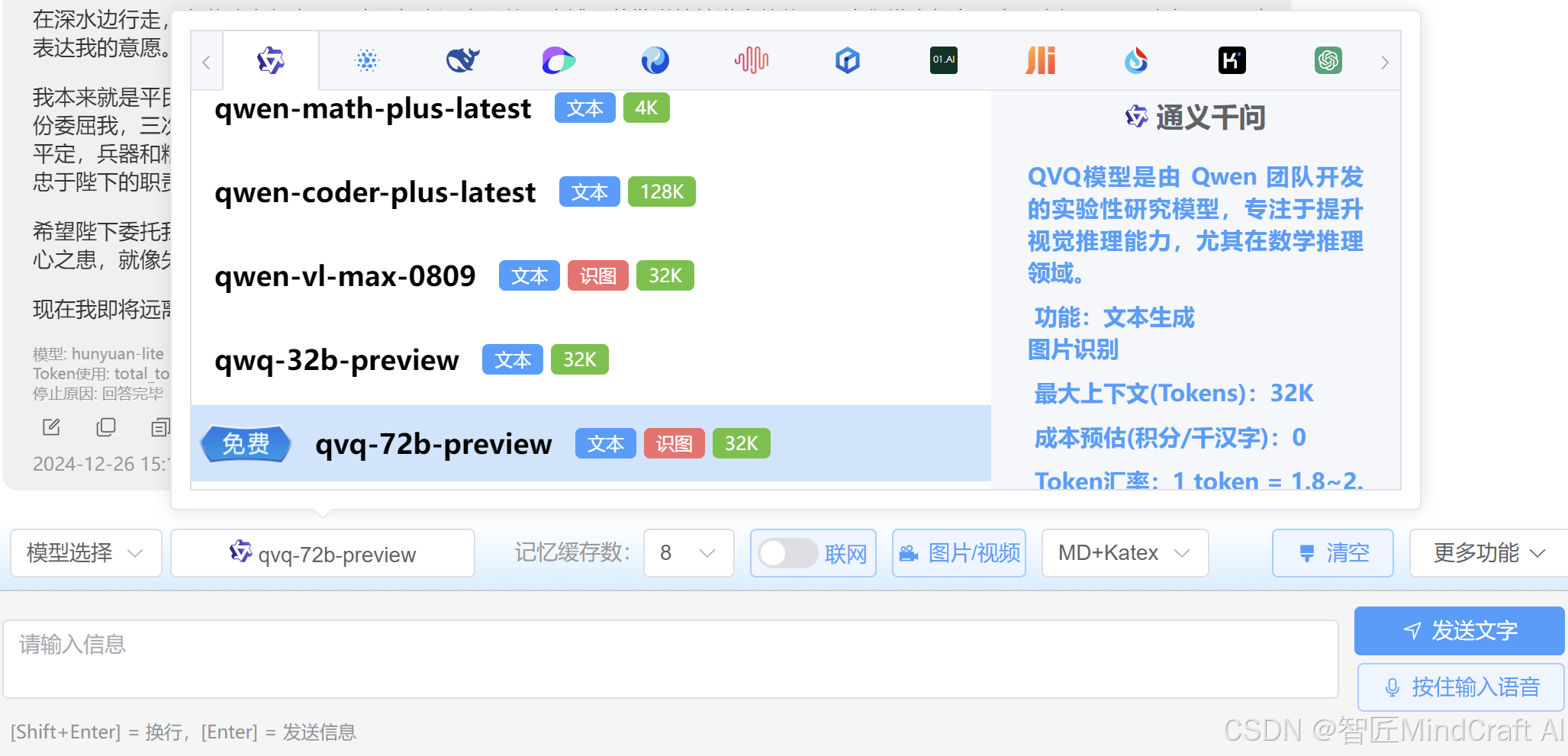Click the 按住输入语音 voice input button
1568x756 pixels.
[x=1460, y=687]
